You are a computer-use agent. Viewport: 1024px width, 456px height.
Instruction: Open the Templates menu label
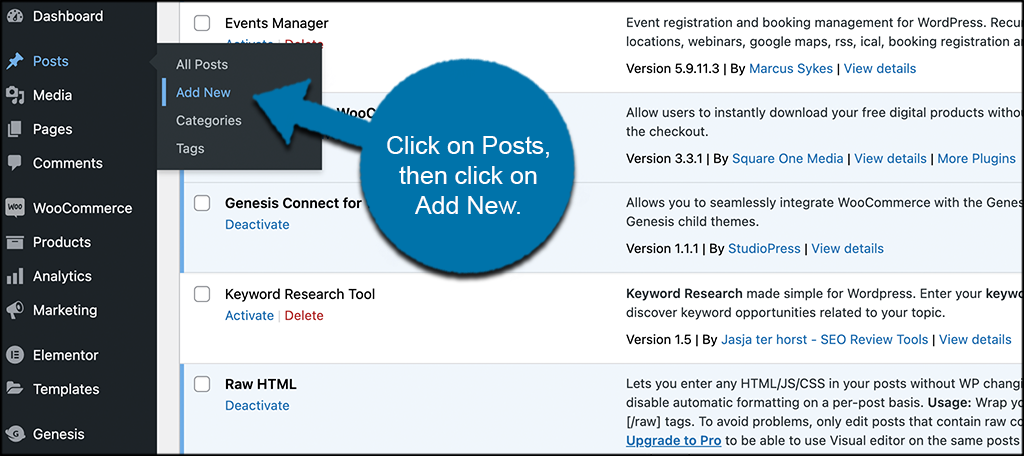[66, 389]
